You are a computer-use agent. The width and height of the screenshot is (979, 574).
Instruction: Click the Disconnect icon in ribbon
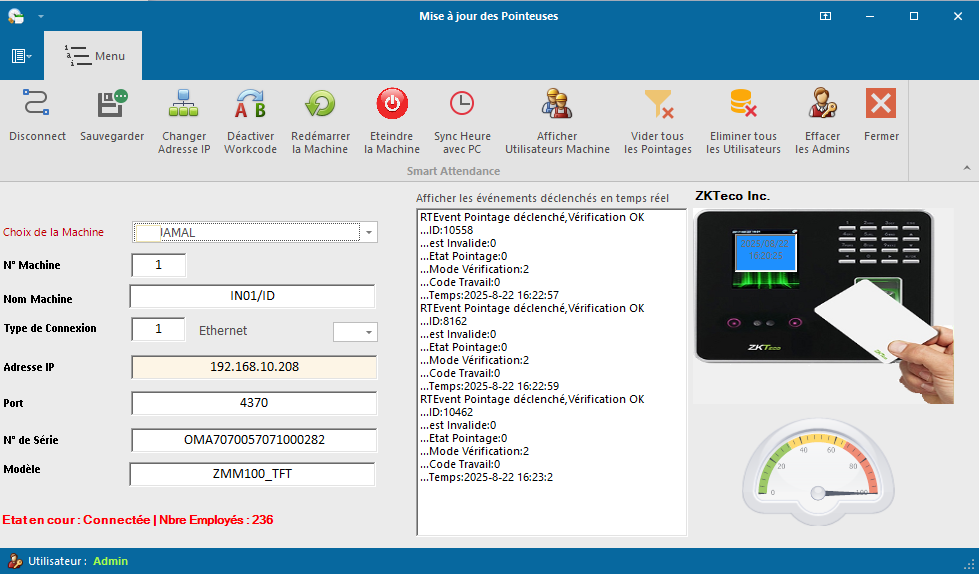point(37,104)
